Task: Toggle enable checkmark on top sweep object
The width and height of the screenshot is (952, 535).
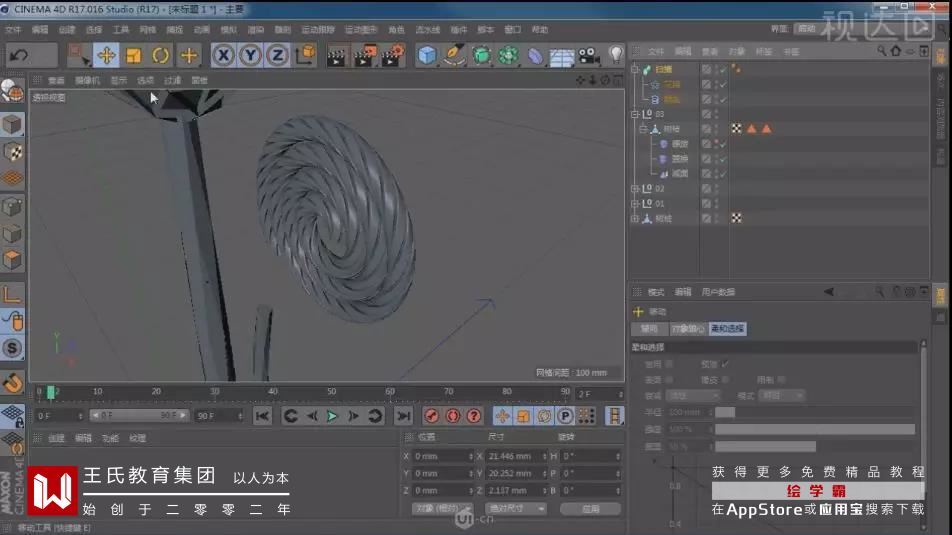Action: (723, 69)
